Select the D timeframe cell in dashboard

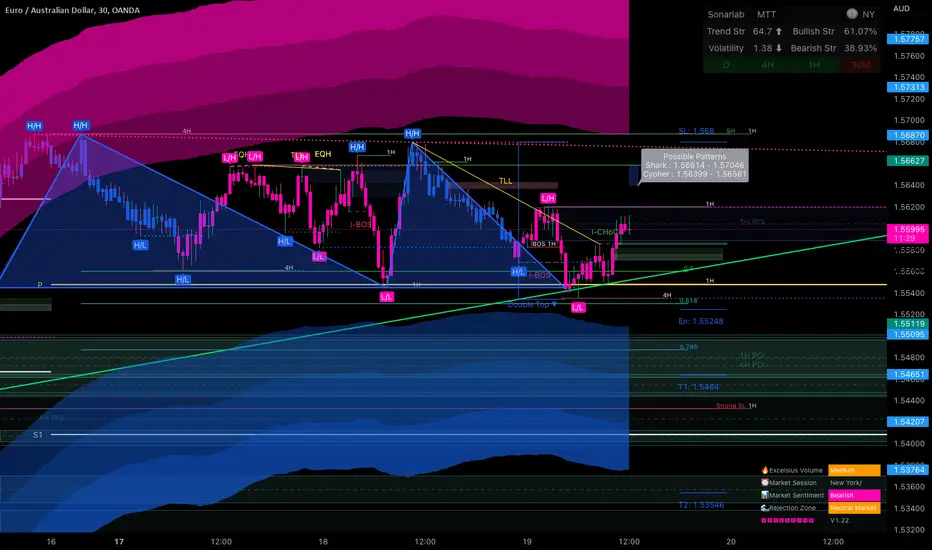(x=726, y=65)
